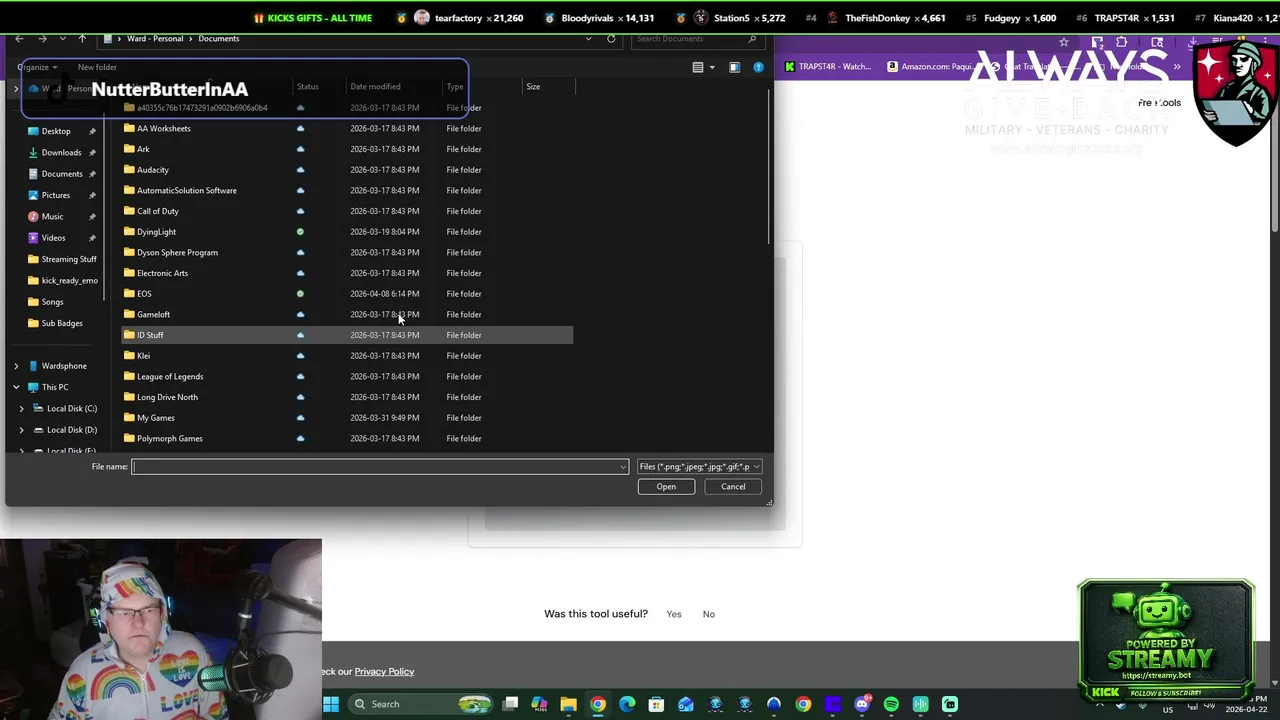Go up one folder level
This screenshot has height=720, width=1280.
pos(82,39)
